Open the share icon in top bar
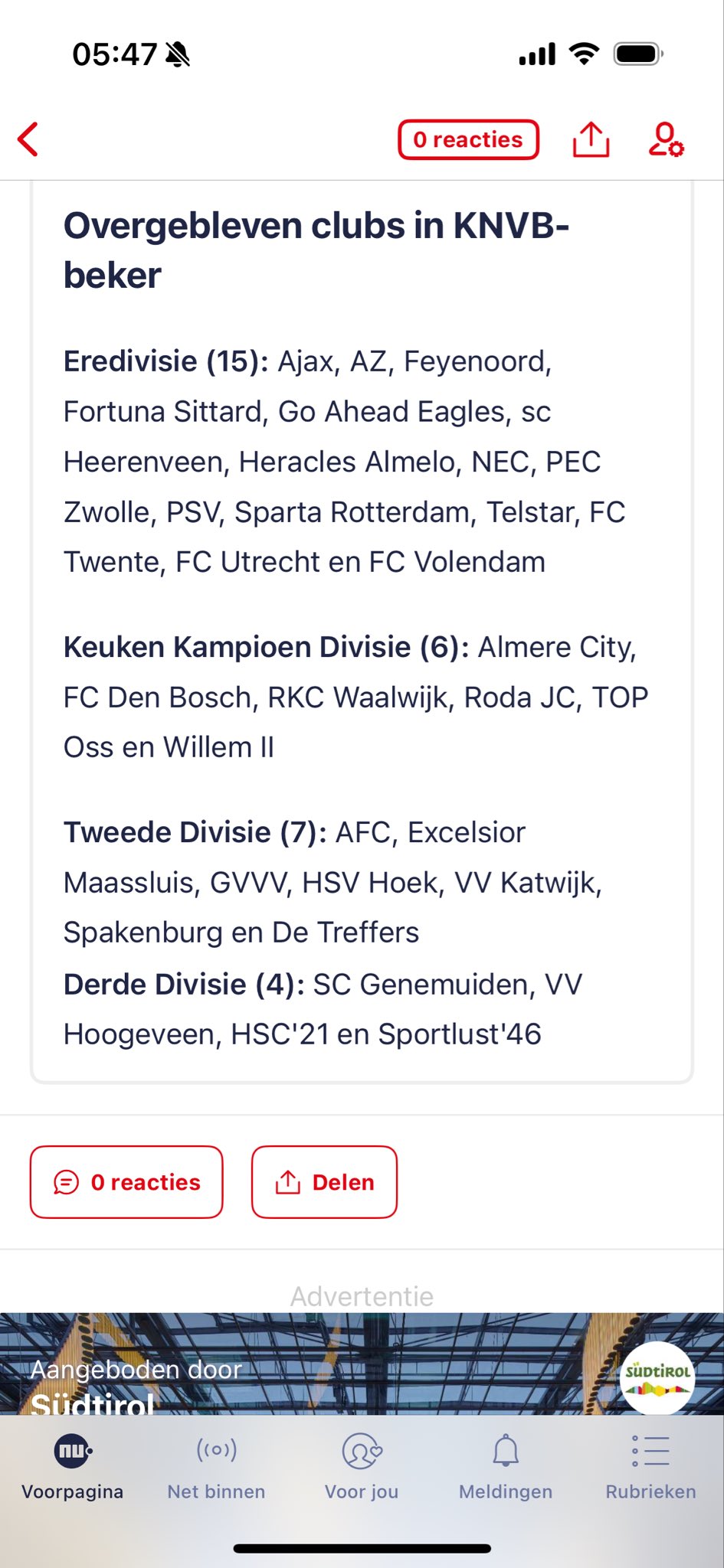Viewport: 724px width, 1568px height. tap(591, 139)
